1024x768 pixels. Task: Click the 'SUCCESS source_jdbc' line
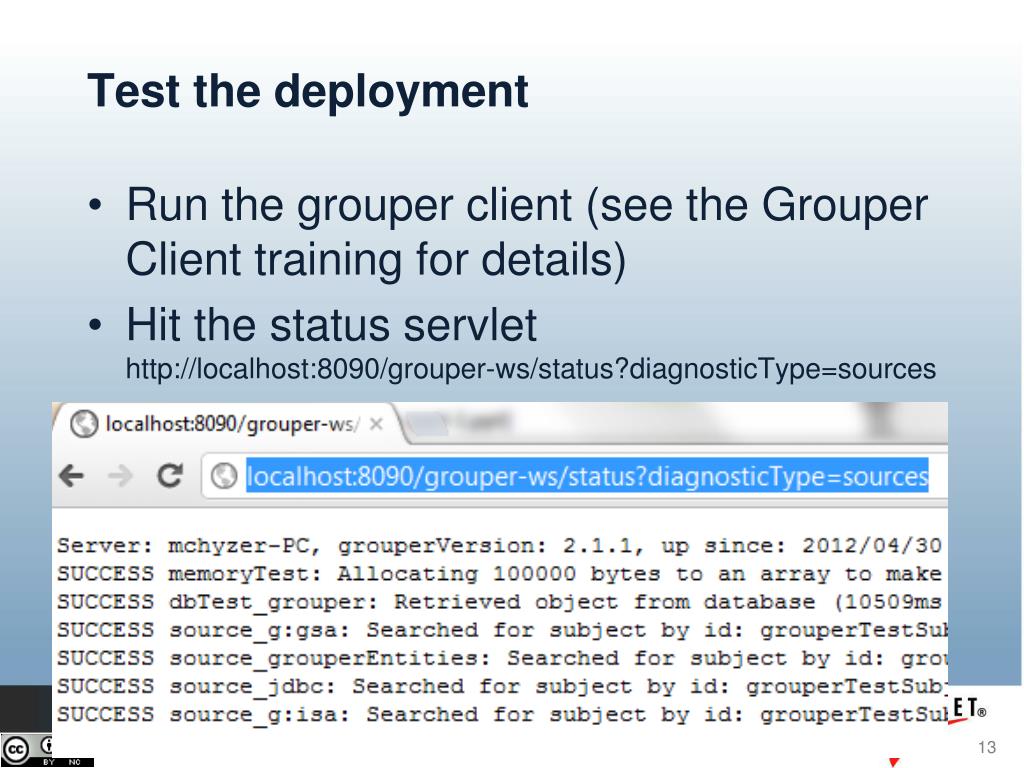(502, 686)
